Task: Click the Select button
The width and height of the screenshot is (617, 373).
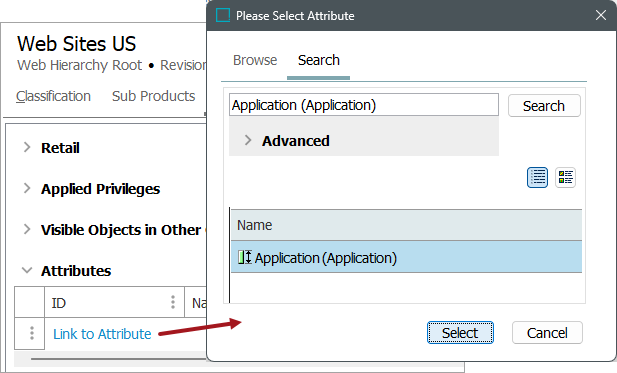Action: (x=460, y=333)
